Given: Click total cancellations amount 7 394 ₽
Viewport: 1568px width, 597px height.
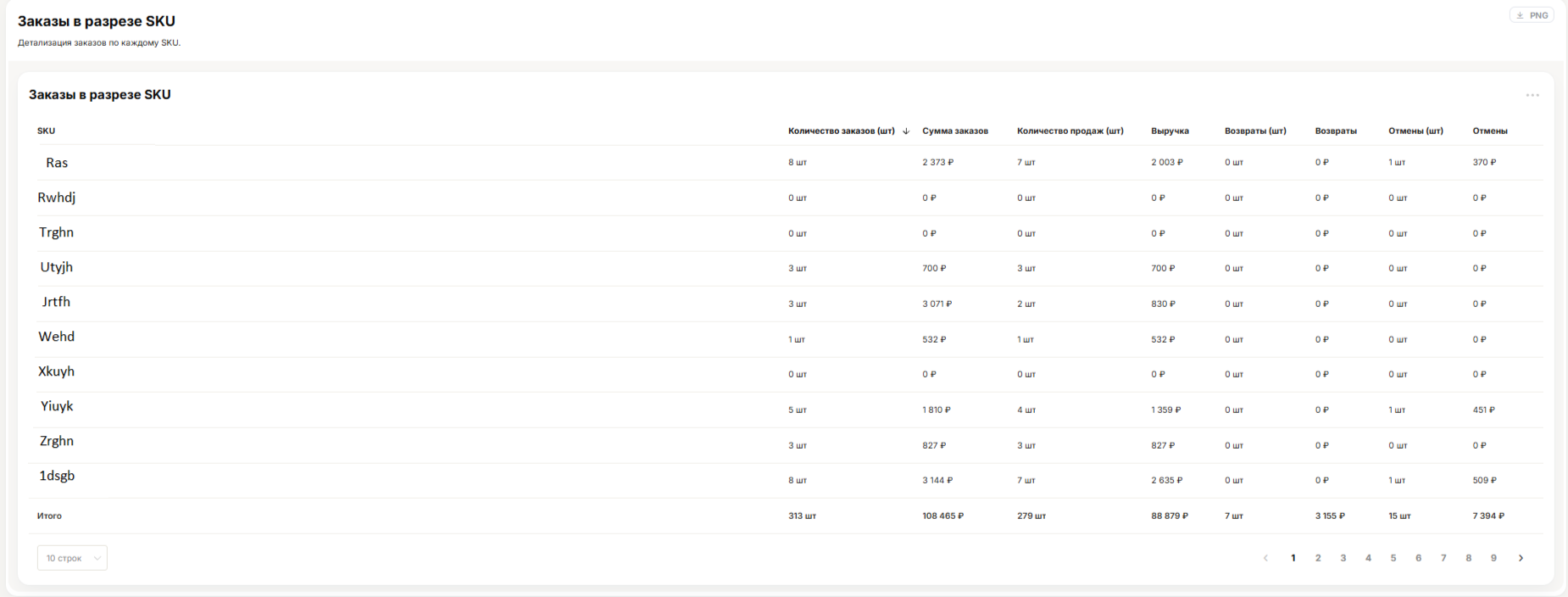Looking at the screenshot, I should coord(1488,516).
